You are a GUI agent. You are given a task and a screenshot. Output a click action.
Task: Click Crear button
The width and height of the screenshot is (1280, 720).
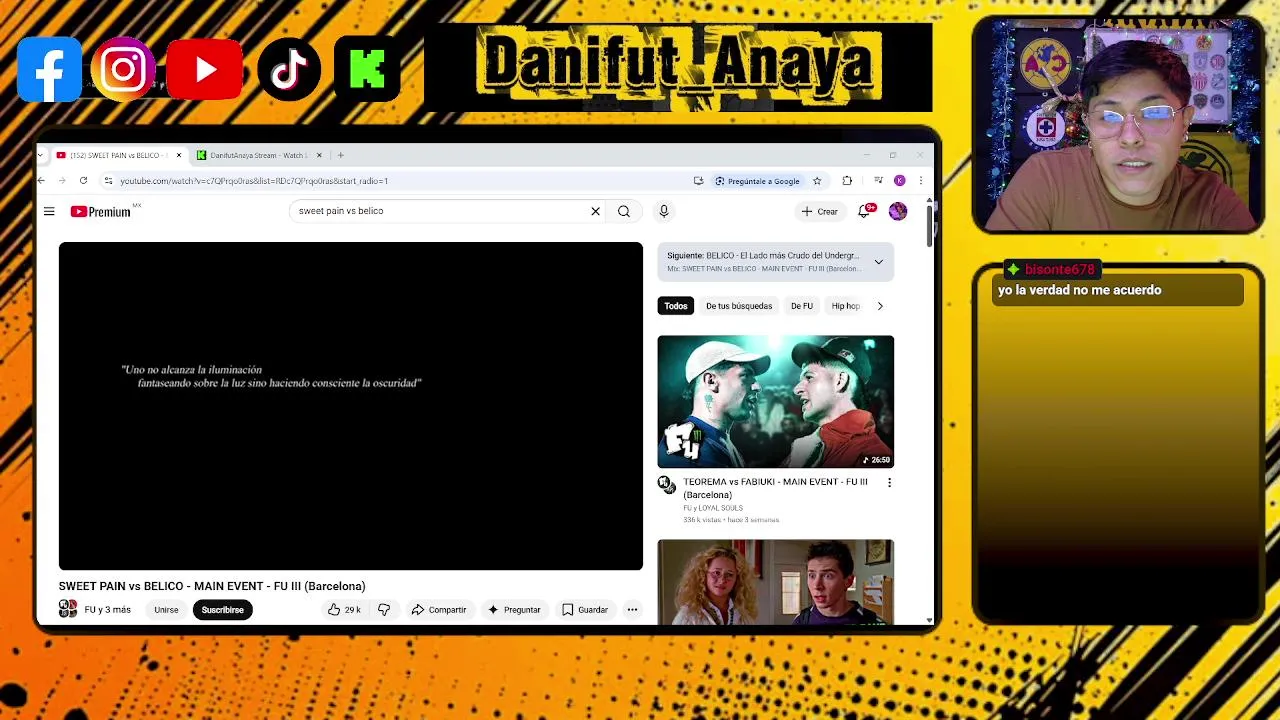pos(819,211)
